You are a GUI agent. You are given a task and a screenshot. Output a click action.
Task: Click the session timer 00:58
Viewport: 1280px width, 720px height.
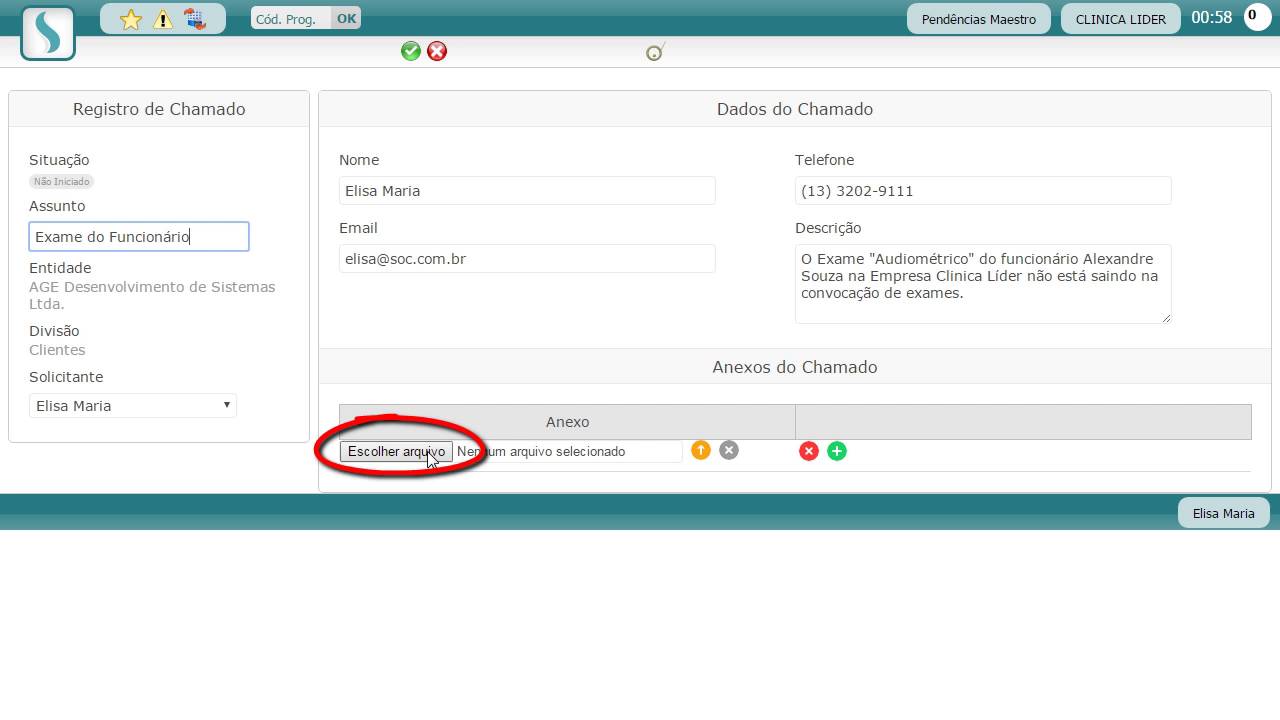1212,18
